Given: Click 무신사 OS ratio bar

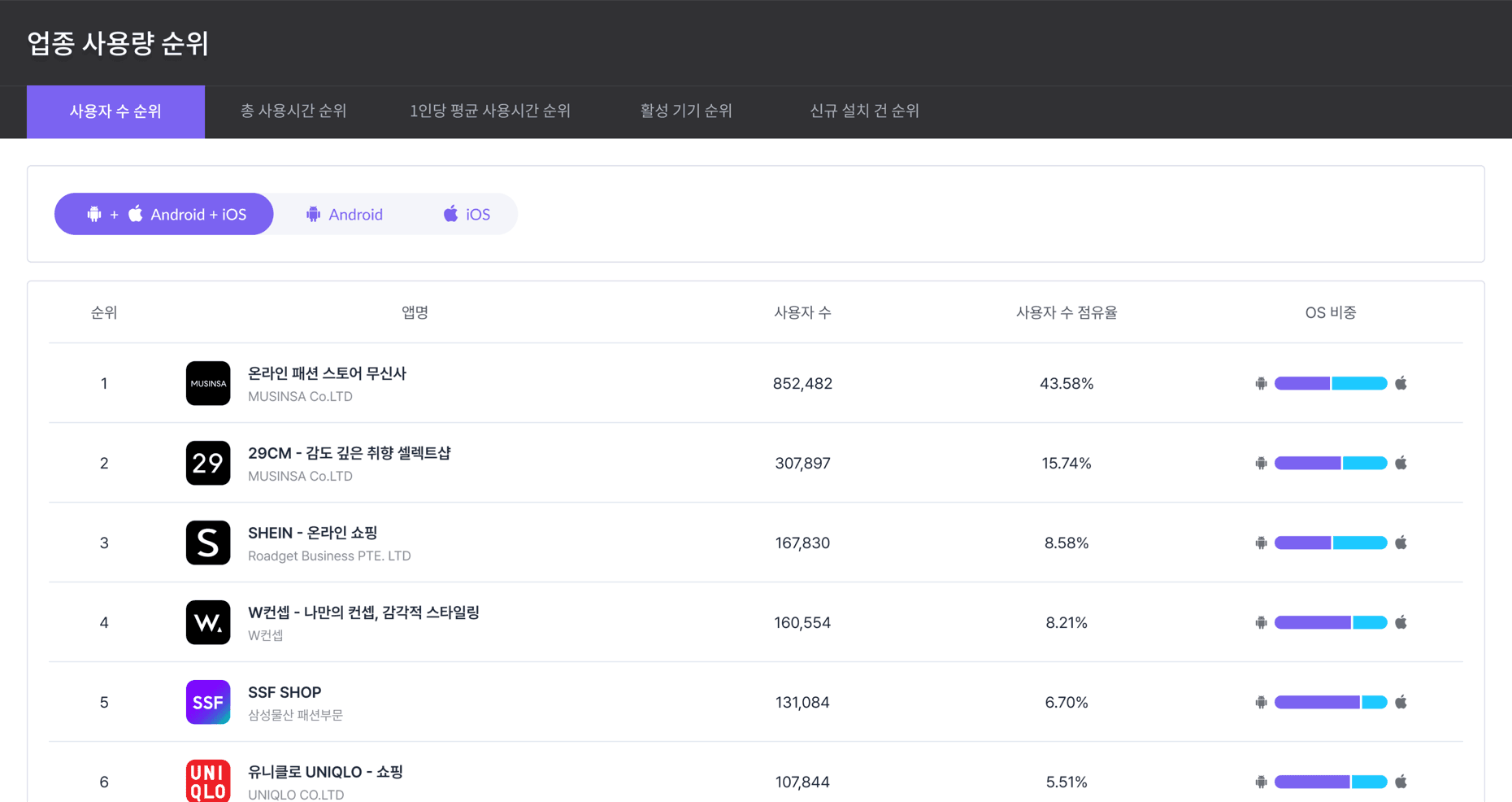Looking at the screenshot, I should point(1331,383).
